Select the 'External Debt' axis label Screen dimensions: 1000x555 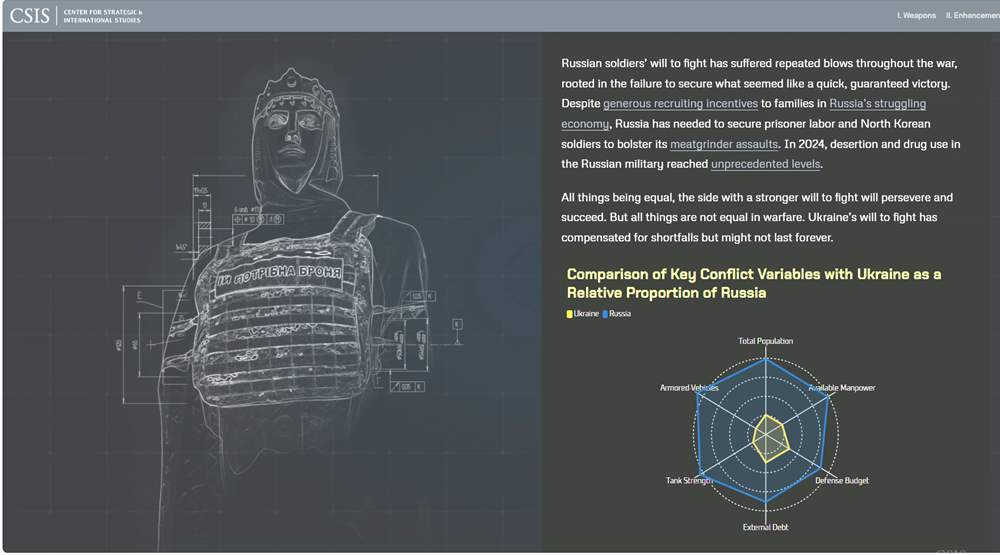765,527
